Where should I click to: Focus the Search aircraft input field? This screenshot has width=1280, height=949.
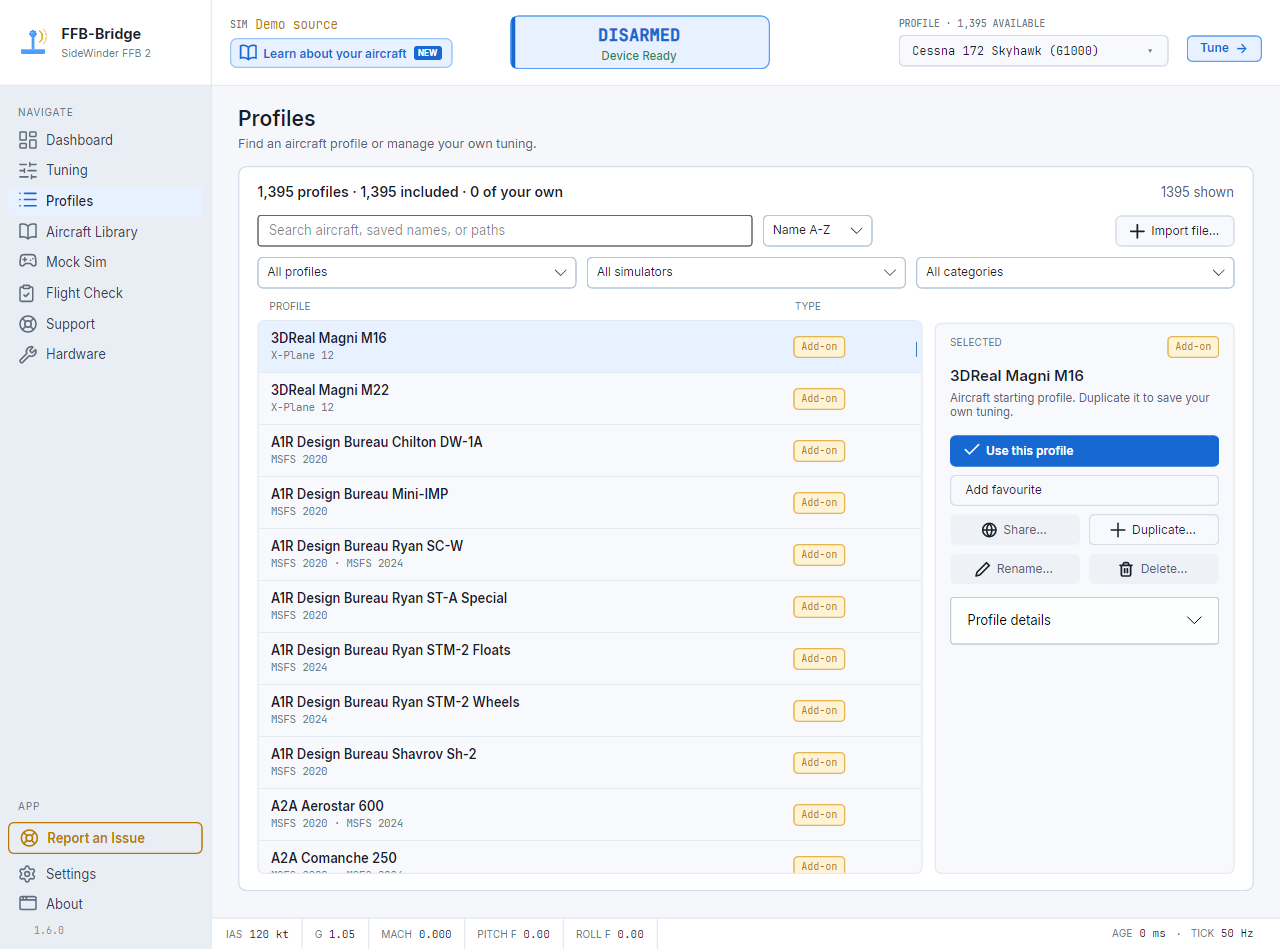click(x=505, y=230)
